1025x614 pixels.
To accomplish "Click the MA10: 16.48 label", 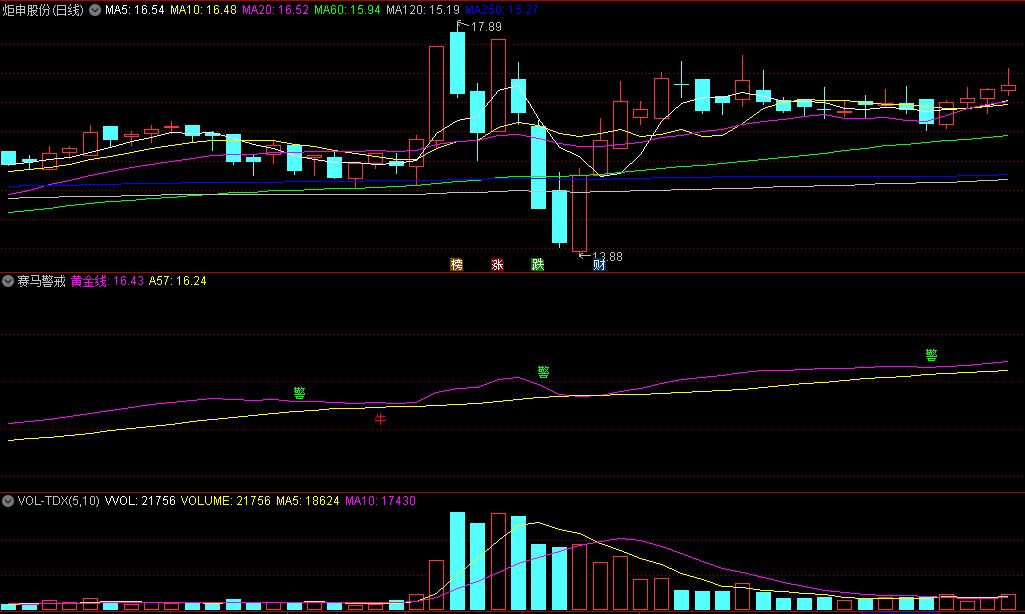I will 203,10.
